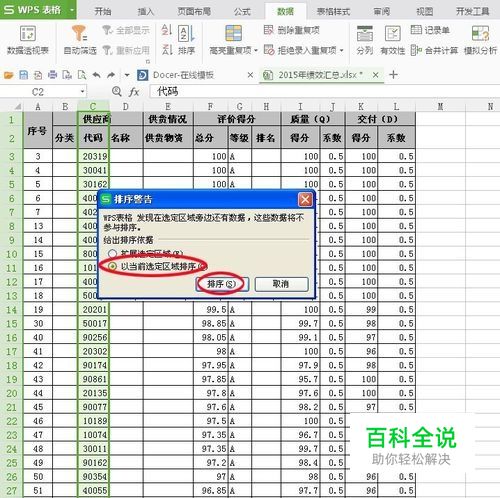
Task: Expand the 拒绝录入重复项 dropdown arrow
Action: point(342,51)
